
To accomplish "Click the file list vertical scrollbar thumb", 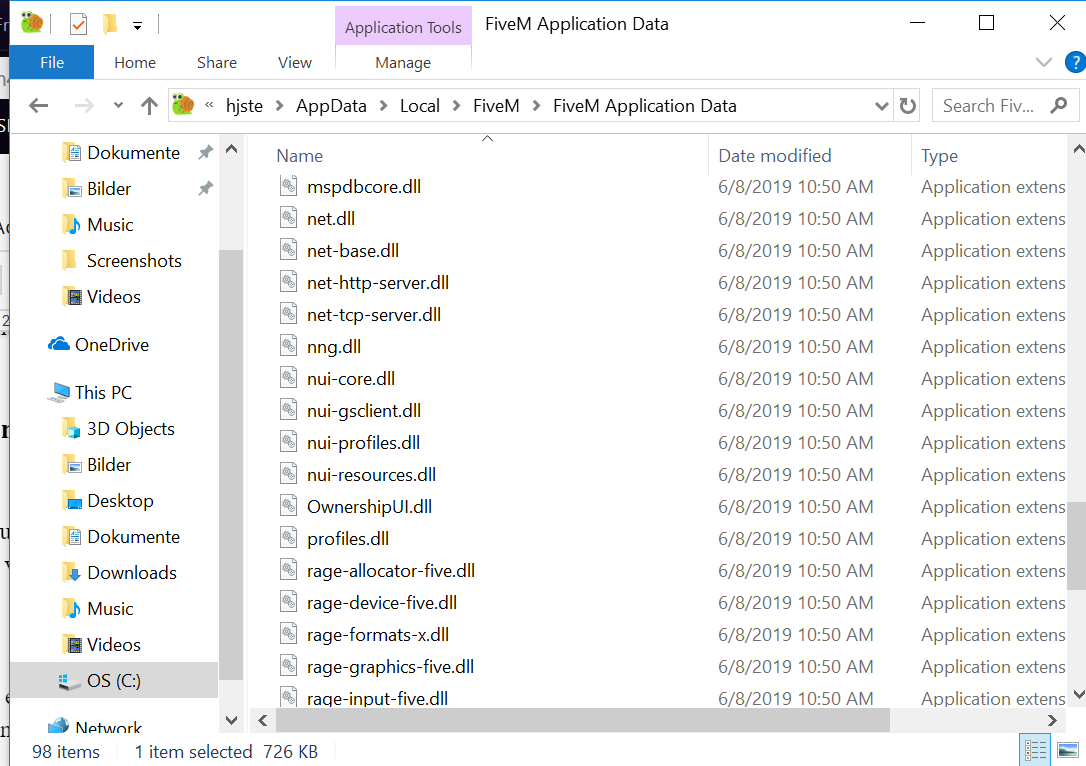I will tap(1077, 546).
